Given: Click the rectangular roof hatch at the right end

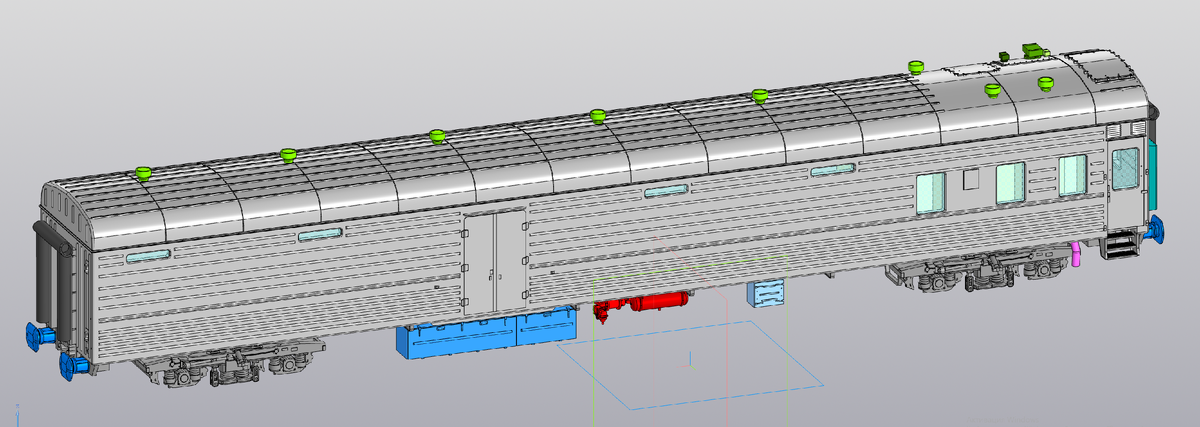Looking at the screenshot, I should [x=1105, y=70].
